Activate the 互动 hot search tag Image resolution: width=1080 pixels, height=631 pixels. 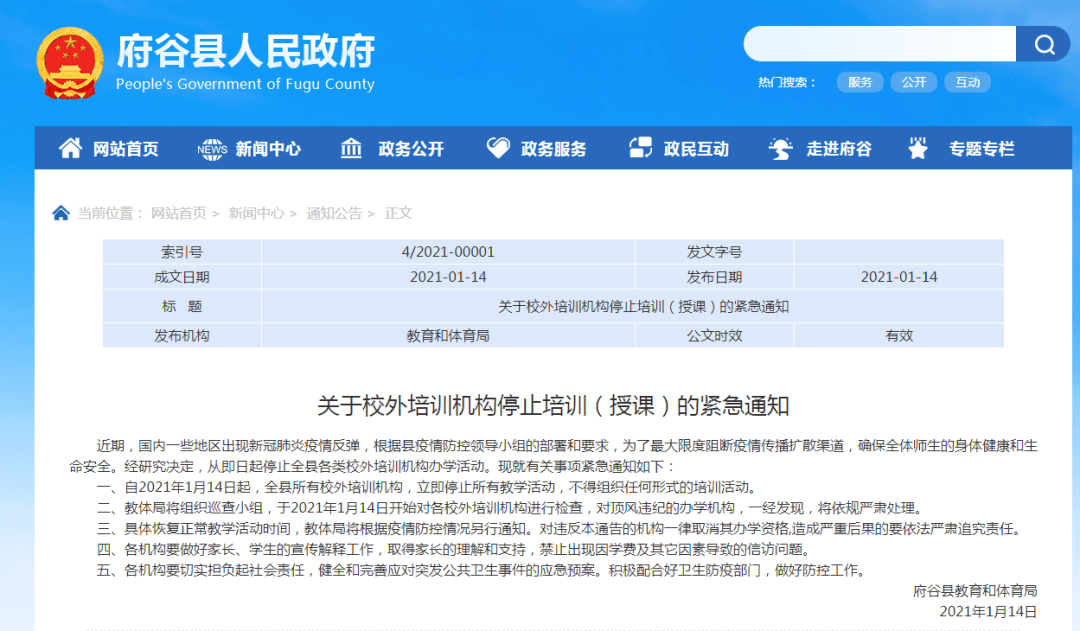[x=967, y=83]
